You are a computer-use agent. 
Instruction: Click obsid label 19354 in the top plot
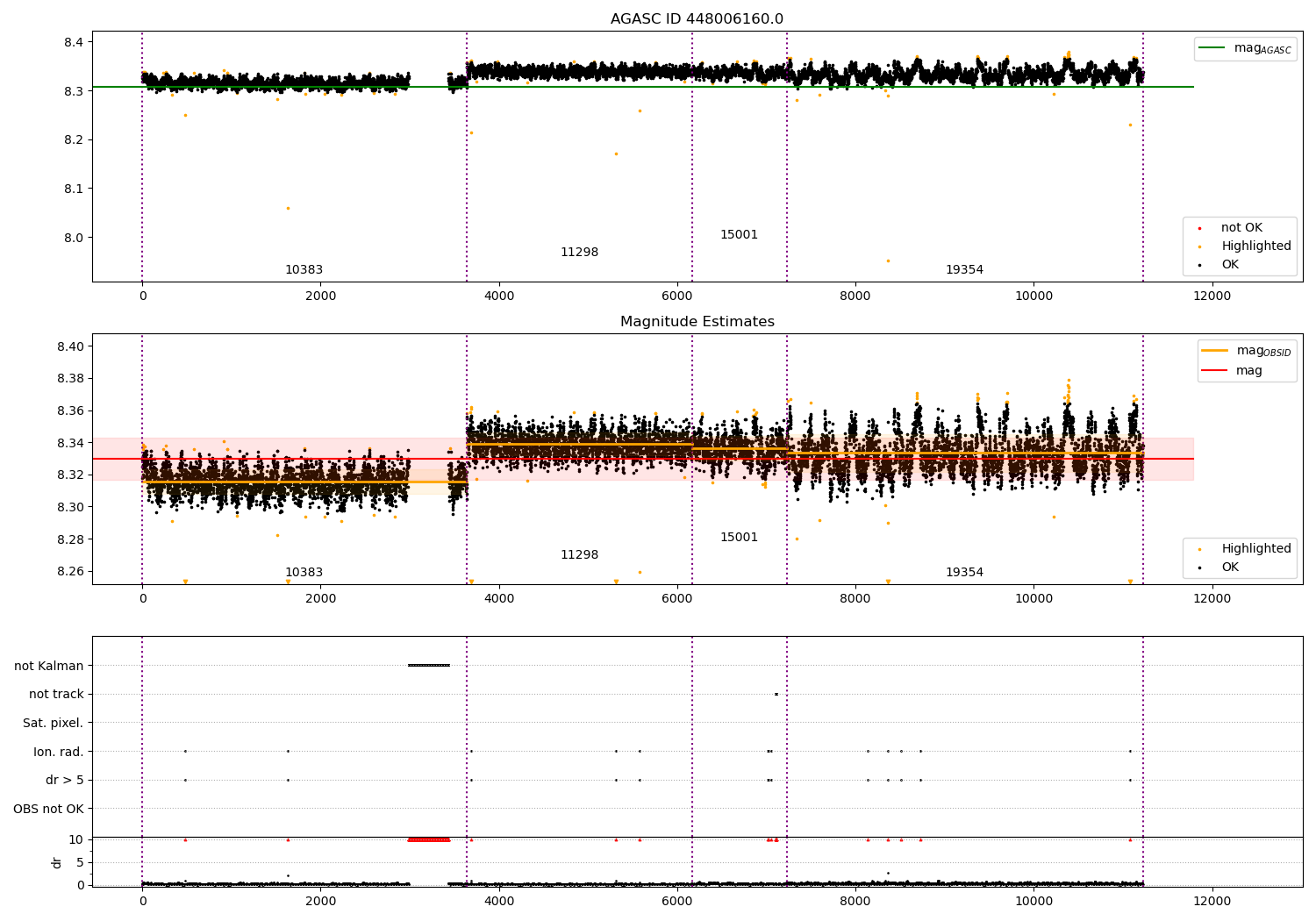[964, 270]
